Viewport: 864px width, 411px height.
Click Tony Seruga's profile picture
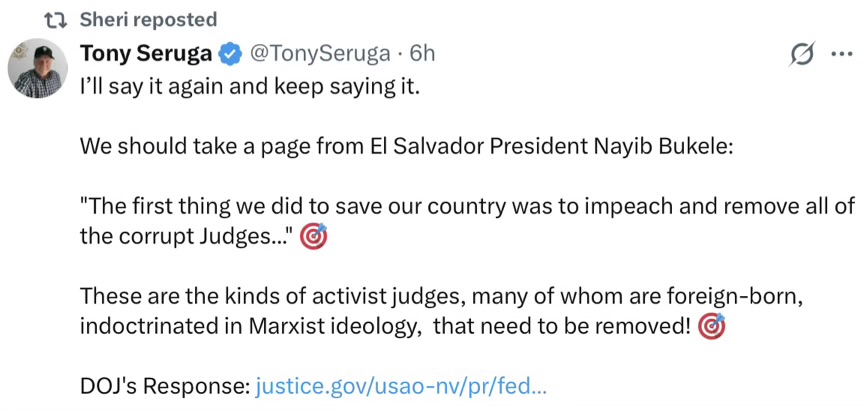[x=37, y=69]
